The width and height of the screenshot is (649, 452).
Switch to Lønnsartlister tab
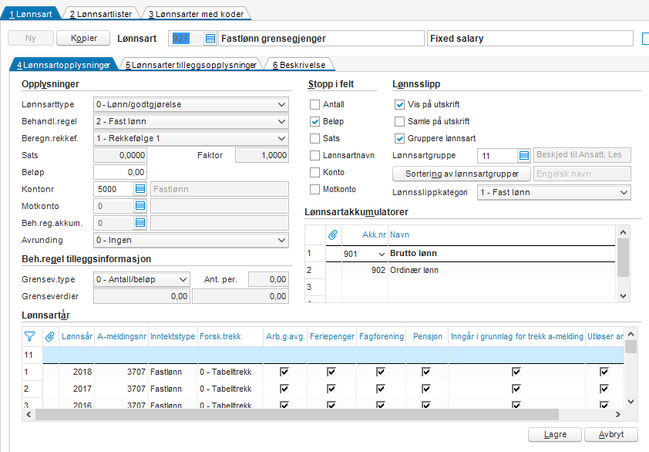pyautogui.click(x=100, y=13)
